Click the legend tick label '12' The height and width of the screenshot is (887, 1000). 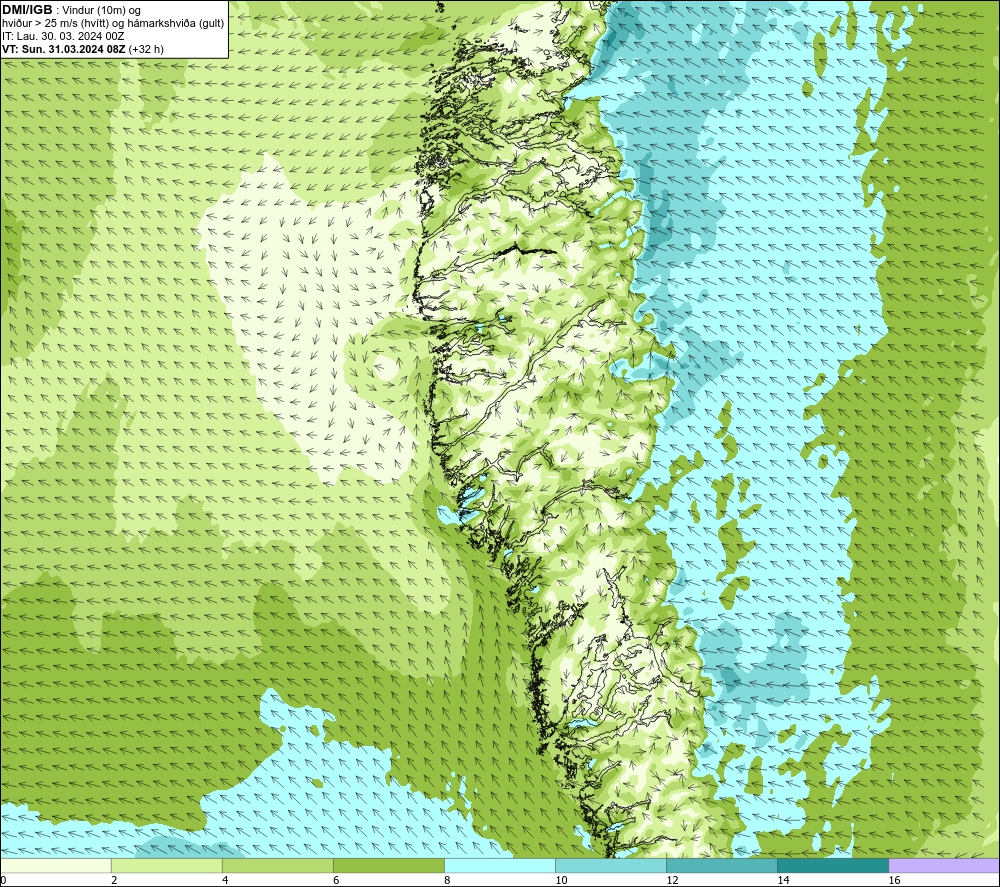672,880
